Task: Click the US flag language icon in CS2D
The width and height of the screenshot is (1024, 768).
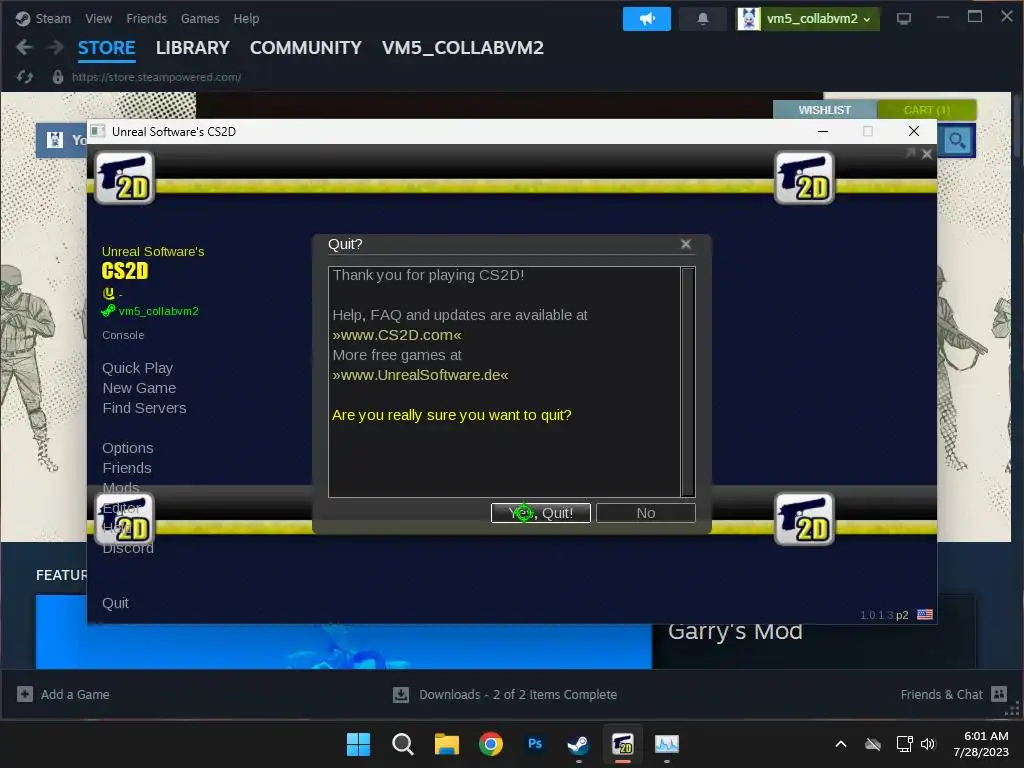Action: tap(925, 615)
